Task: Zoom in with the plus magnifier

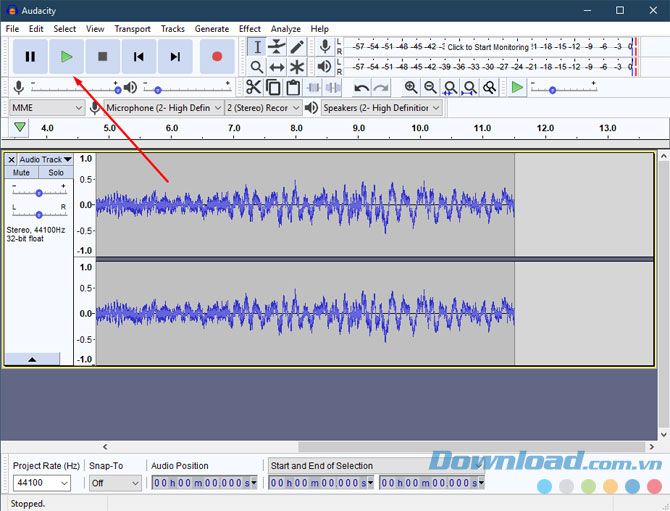Action: tap(411, 88)
